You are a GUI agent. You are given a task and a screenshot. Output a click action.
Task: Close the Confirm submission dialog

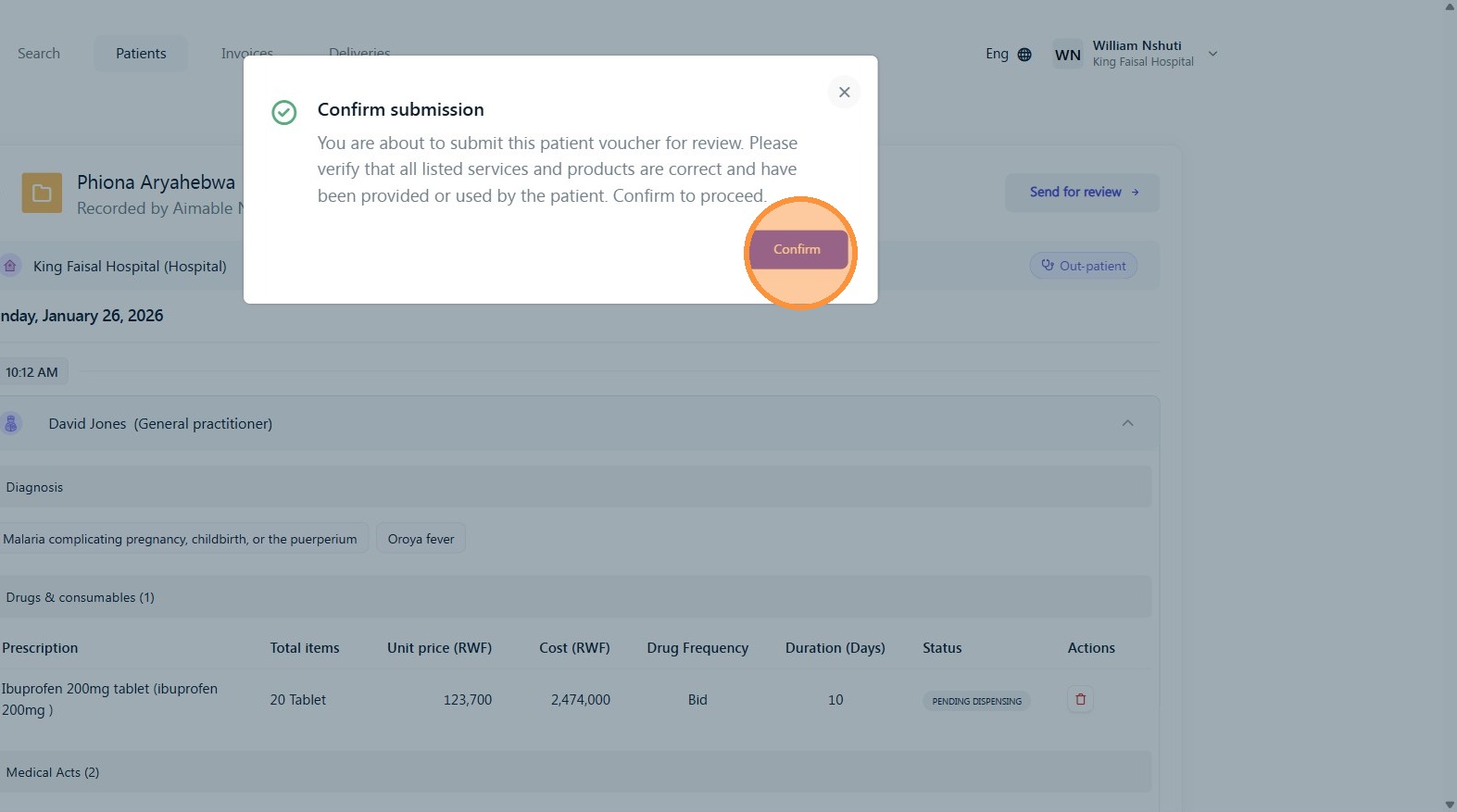pyautogui.click(x=844, y=92)
